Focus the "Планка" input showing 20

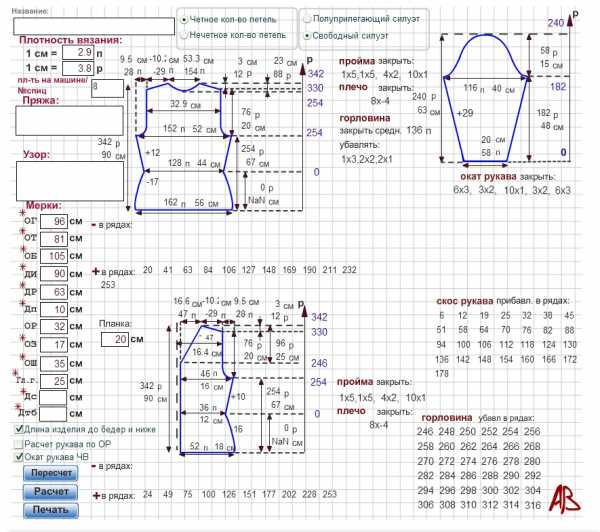click(116, 340)
